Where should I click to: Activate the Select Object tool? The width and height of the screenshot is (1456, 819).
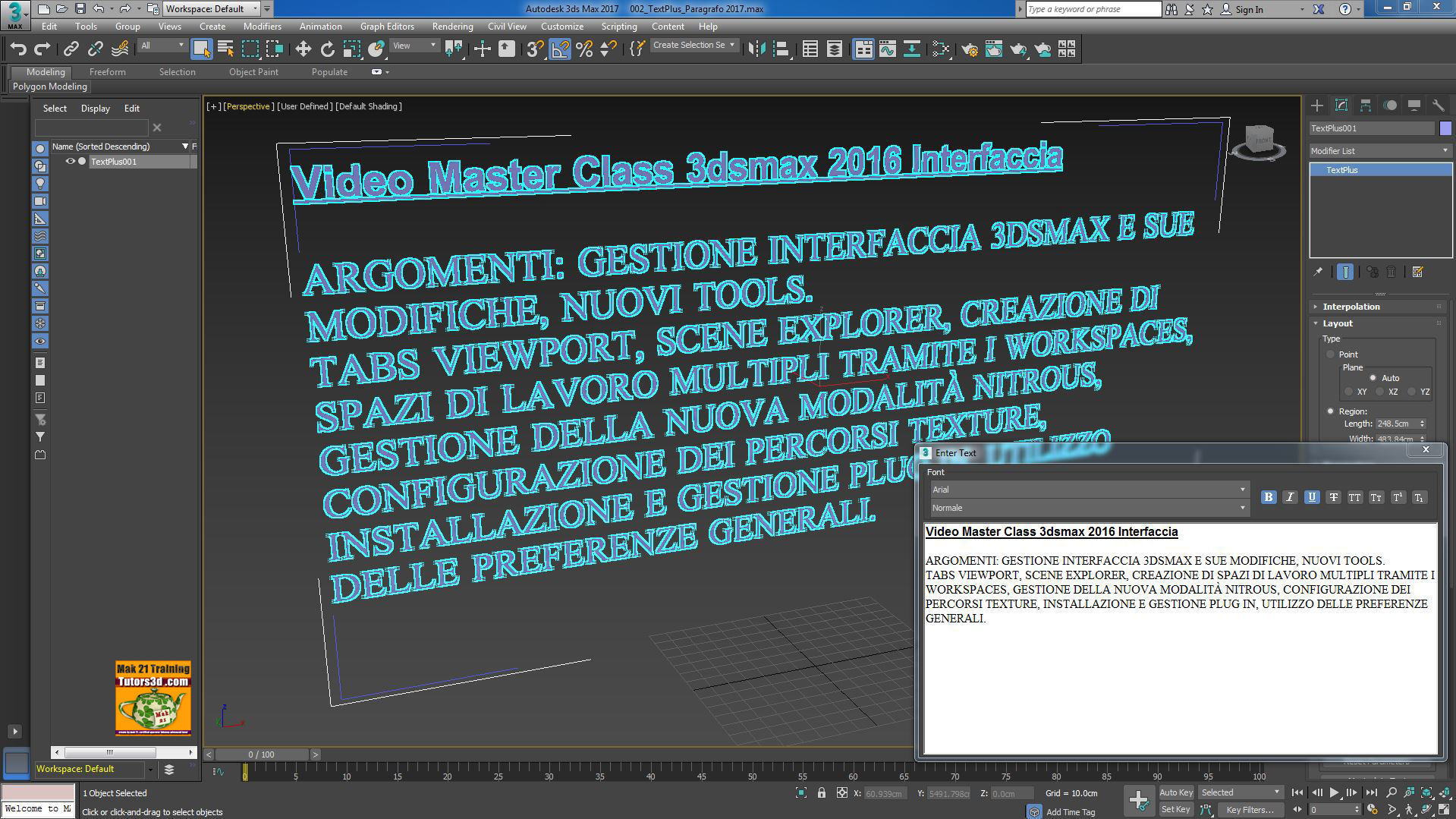pyautogui.click(x=201, y=49)
